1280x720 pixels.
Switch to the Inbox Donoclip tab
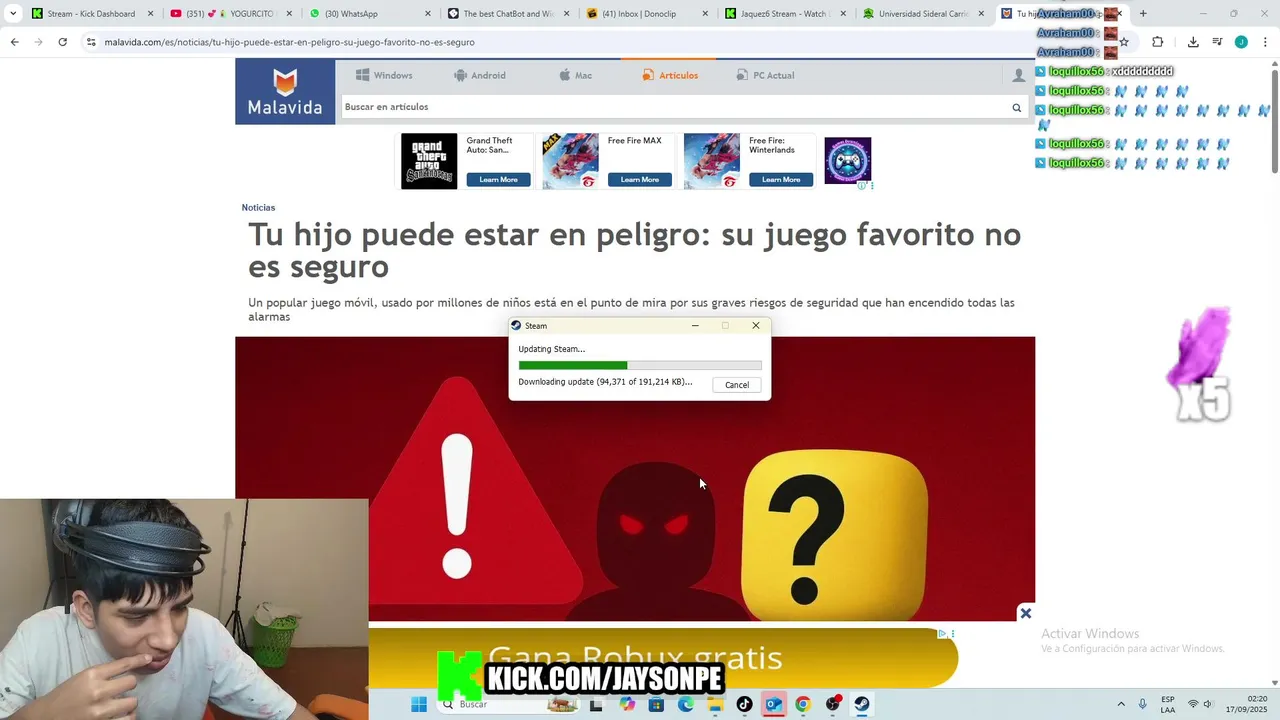(x=645, y=14)
